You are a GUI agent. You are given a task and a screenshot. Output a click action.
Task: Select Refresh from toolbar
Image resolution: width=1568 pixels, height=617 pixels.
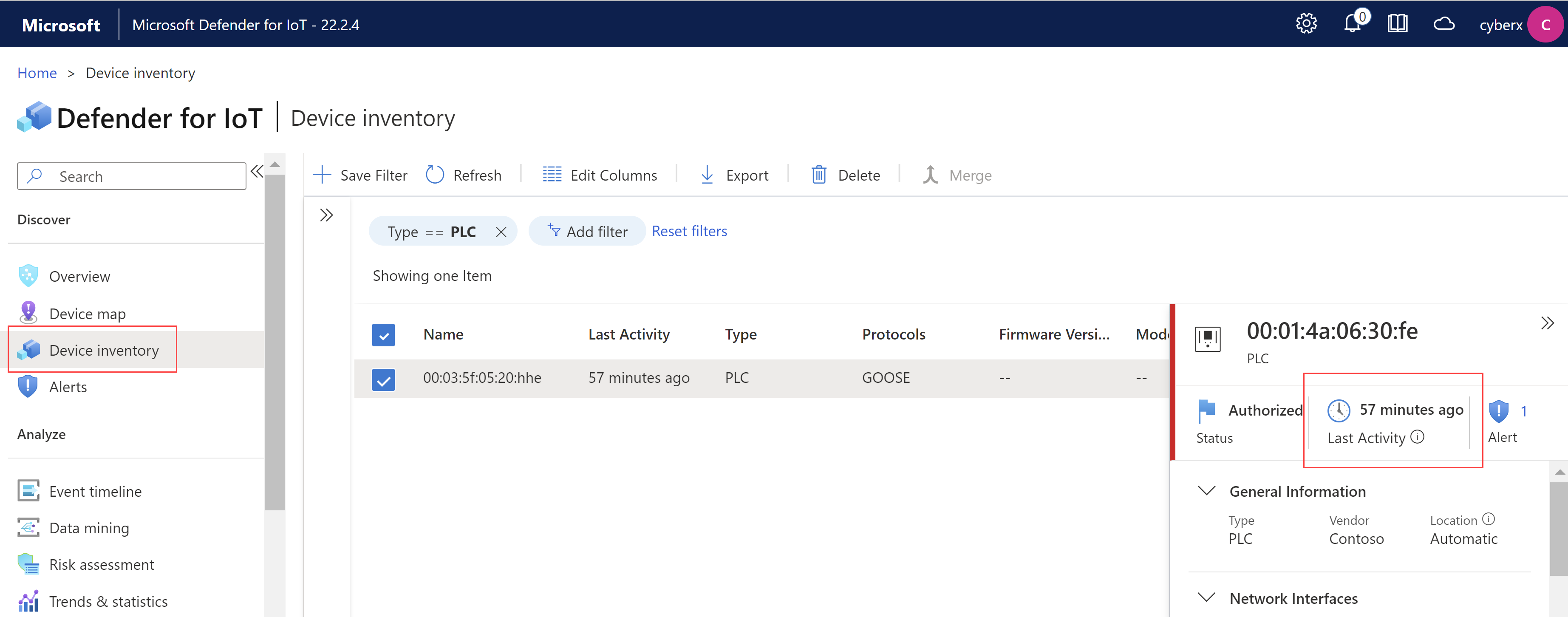pos(464,175)
